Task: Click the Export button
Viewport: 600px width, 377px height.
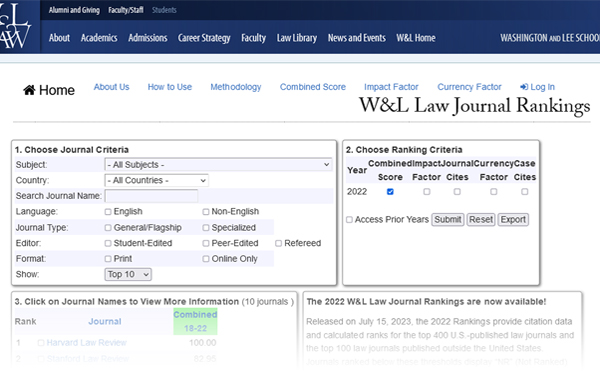Action: pyautogui.click(x=513, y=220)
